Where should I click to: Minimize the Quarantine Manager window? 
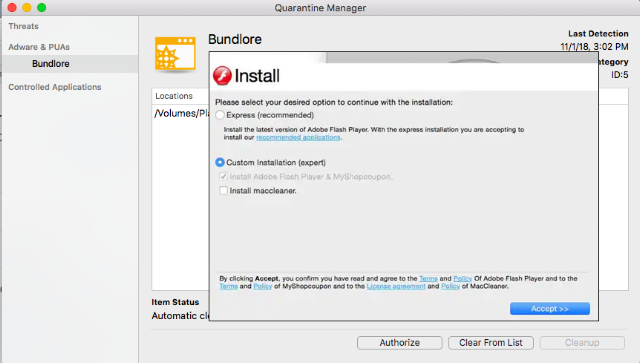(x=27, y=7)
